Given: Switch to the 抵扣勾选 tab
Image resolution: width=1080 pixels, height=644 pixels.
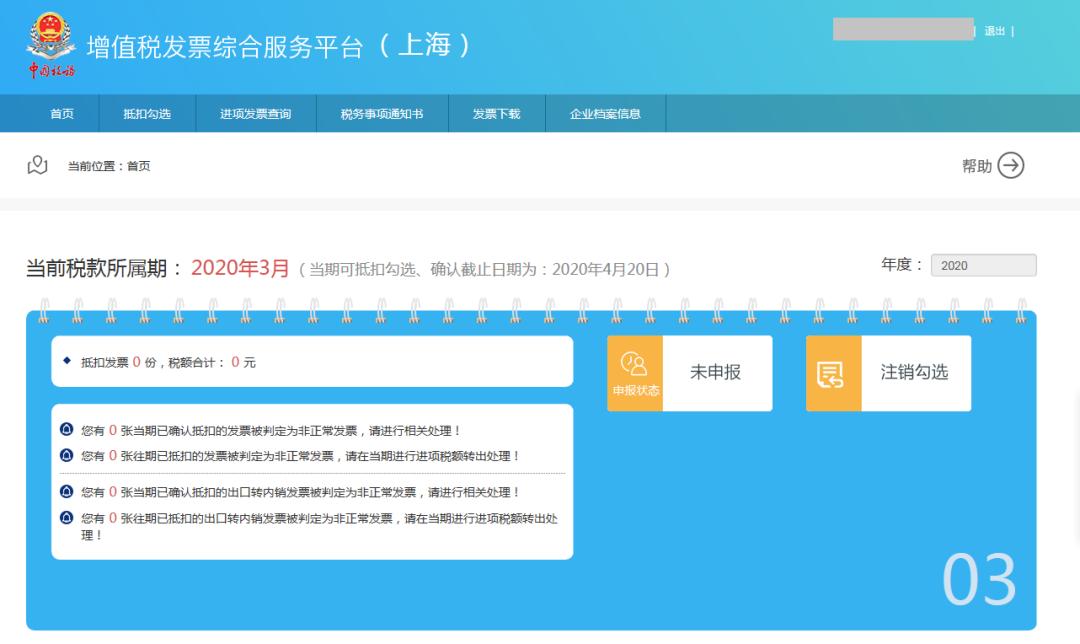Looking at the screenshot, I should (x=147, y=114).
